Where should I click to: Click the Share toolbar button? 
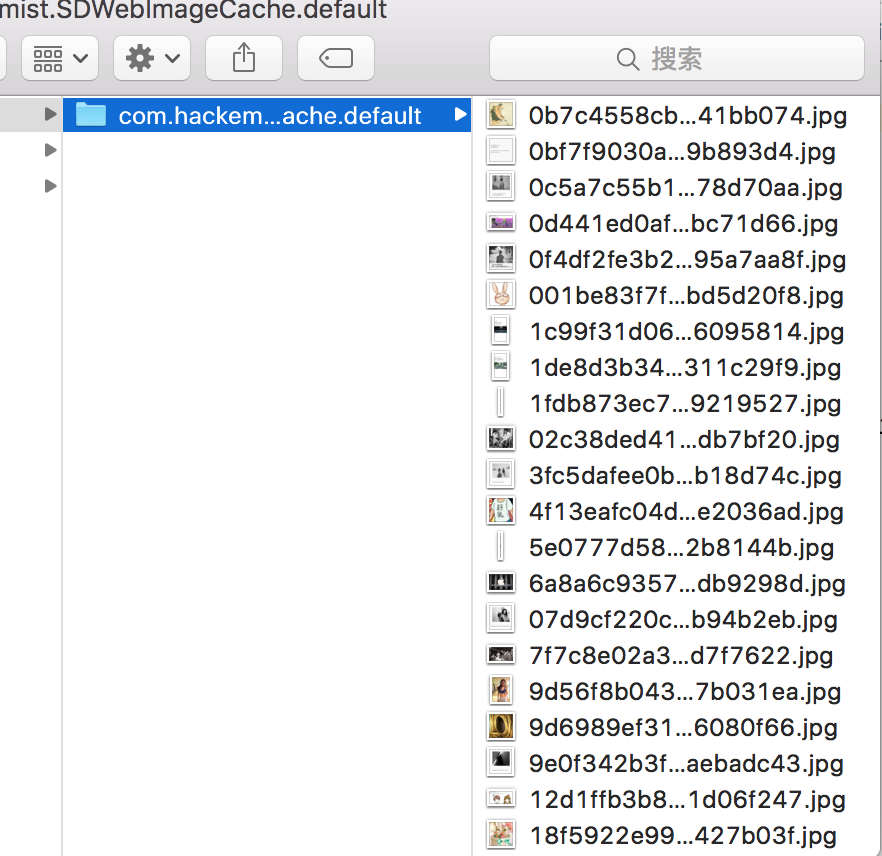244,58
